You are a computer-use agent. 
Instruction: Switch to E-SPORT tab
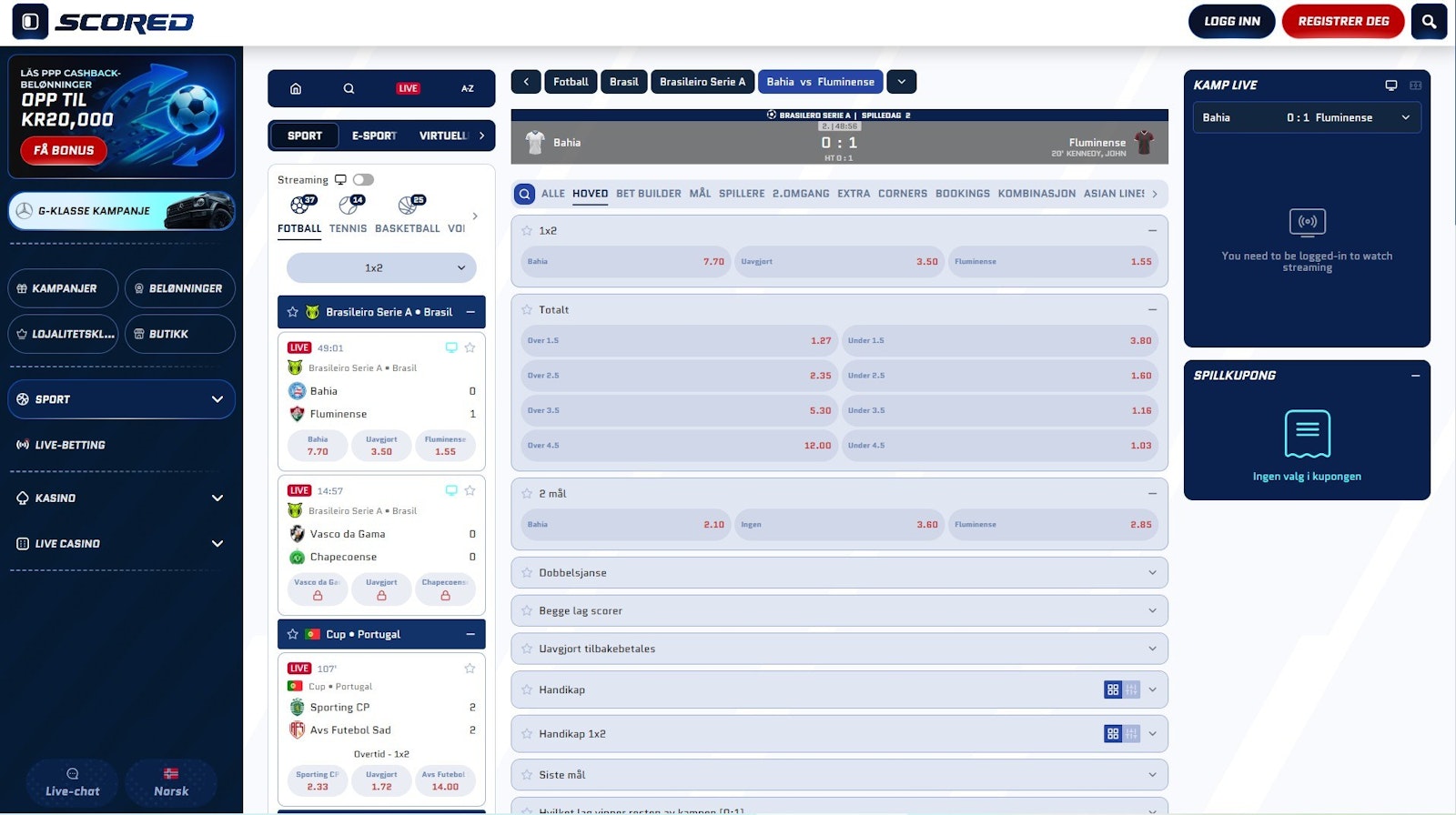(x=374, y=136)
